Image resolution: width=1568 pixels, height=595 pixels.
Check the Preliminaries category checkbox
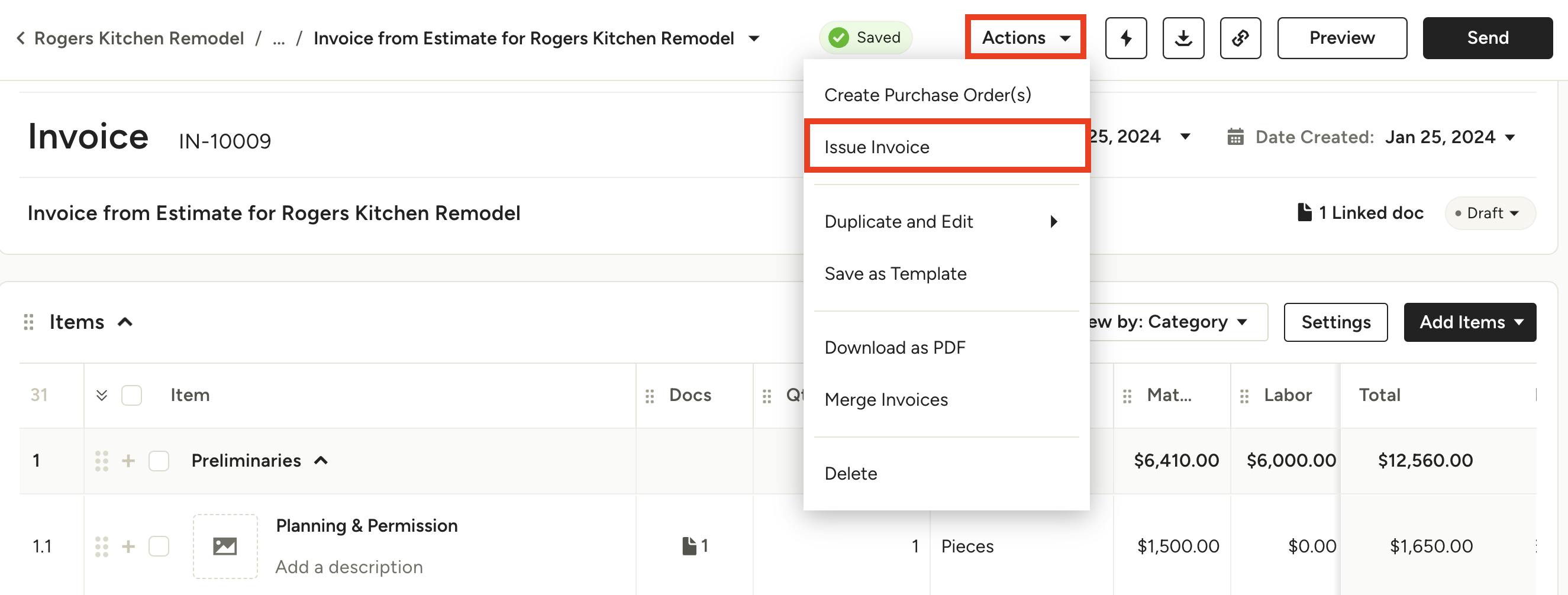pyautogui.click(x=159, y=461)
